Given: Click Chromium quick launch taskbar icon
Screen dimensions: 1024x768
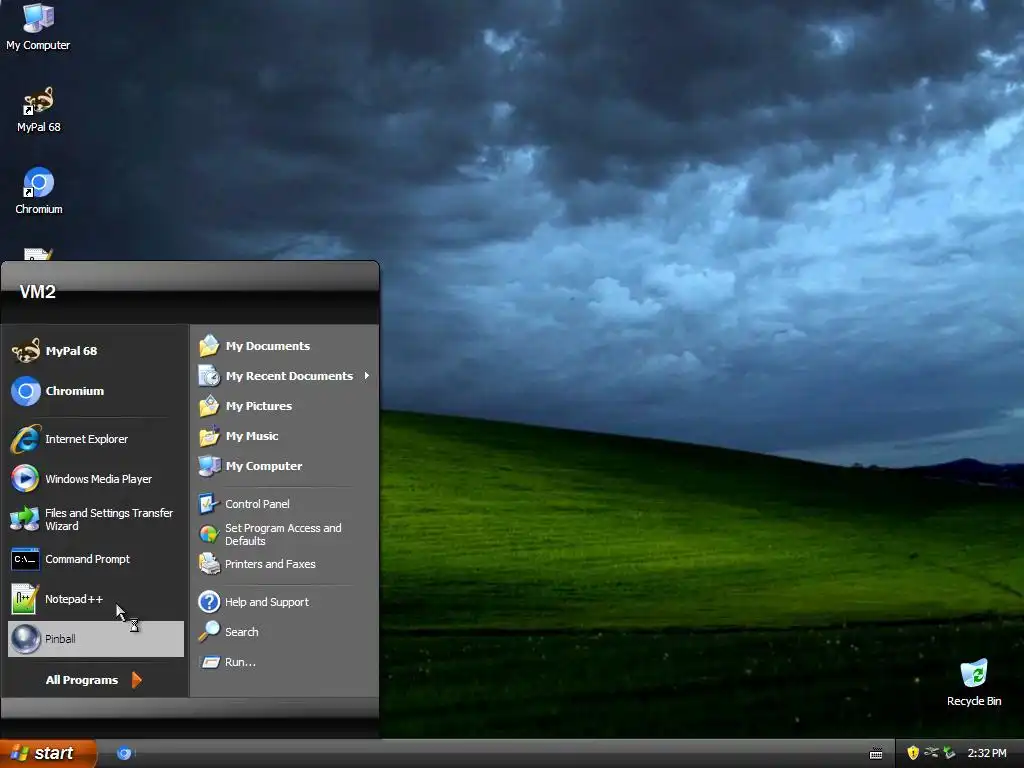Looking at the screenshot, I should (x=124, y=754).
